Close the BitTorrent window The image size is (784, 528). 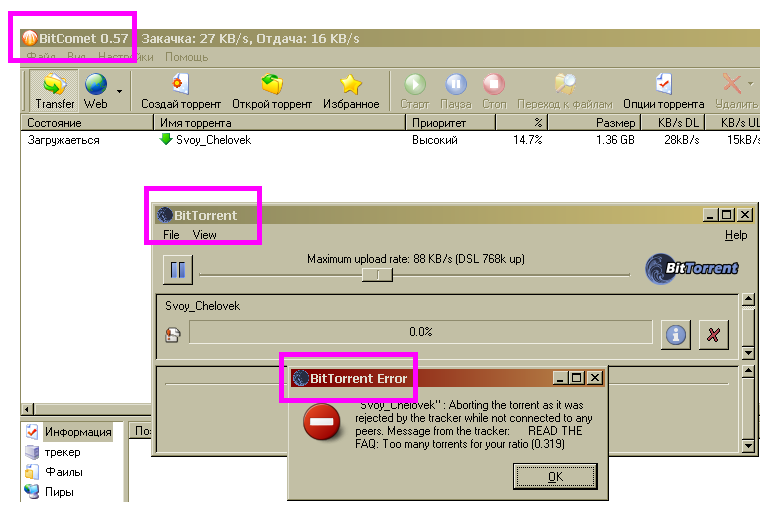tap(744, 215)
